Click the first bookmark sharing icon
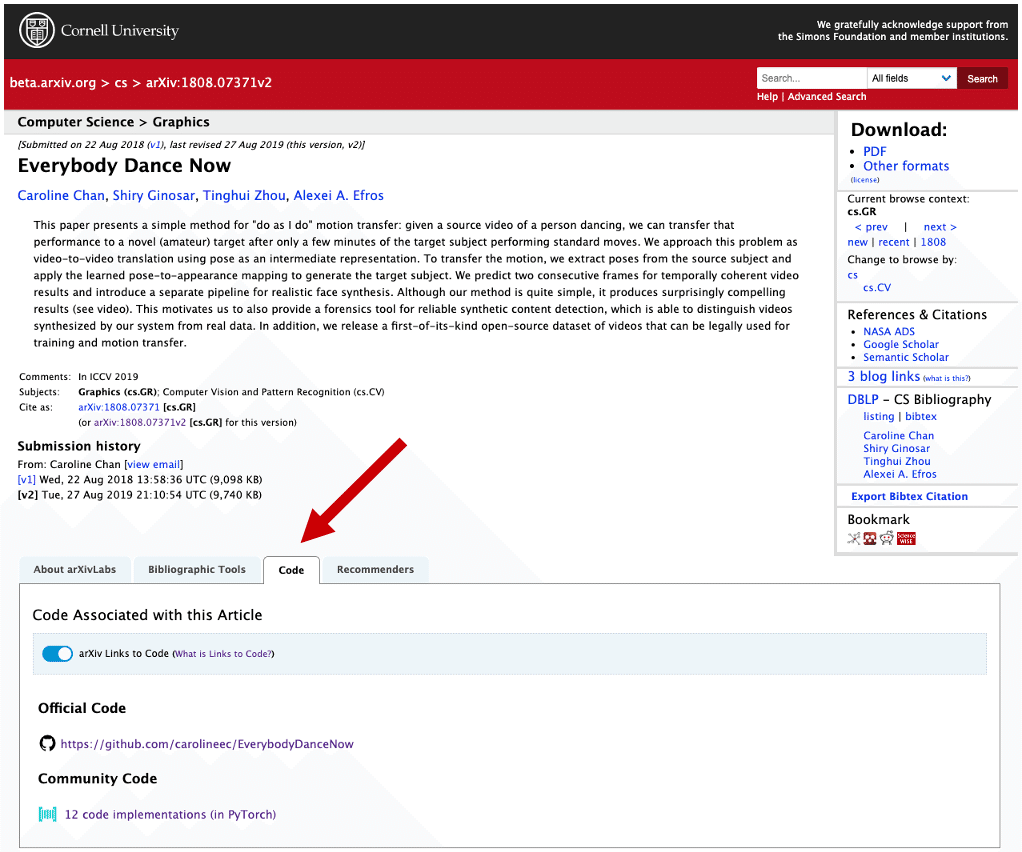This screenshot has height=852, width=1022. (x=855, y=537)
